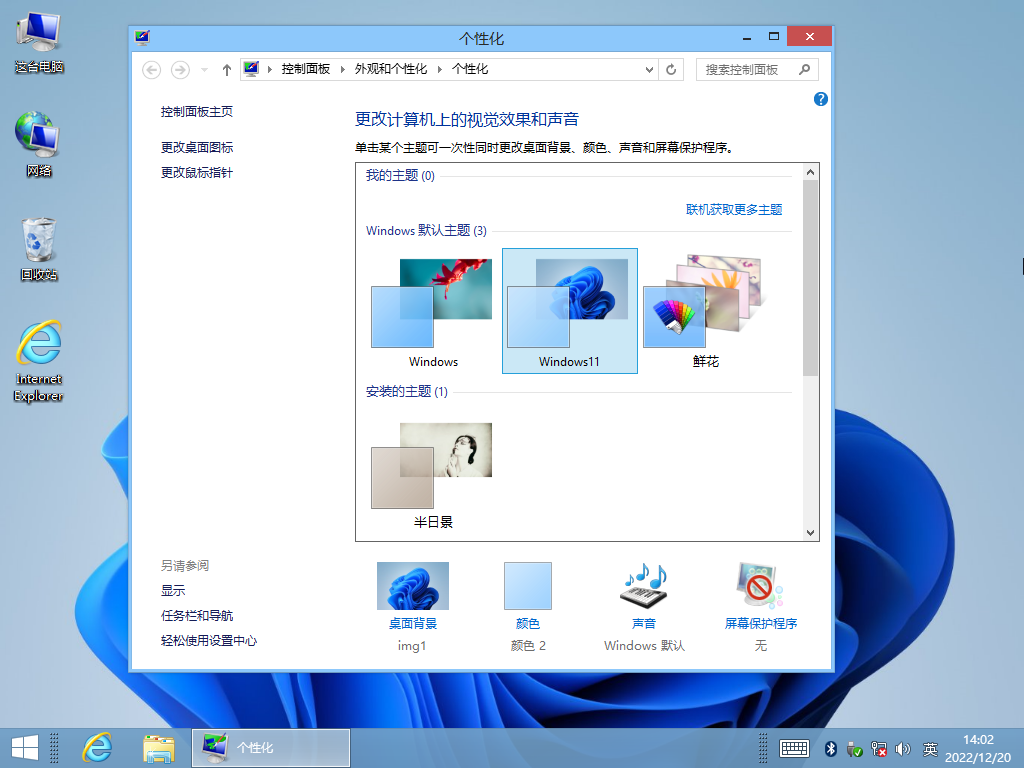Open recent locations dropdown arrow
This screenshot has height=768, width=1024.
tap(205, 70)
